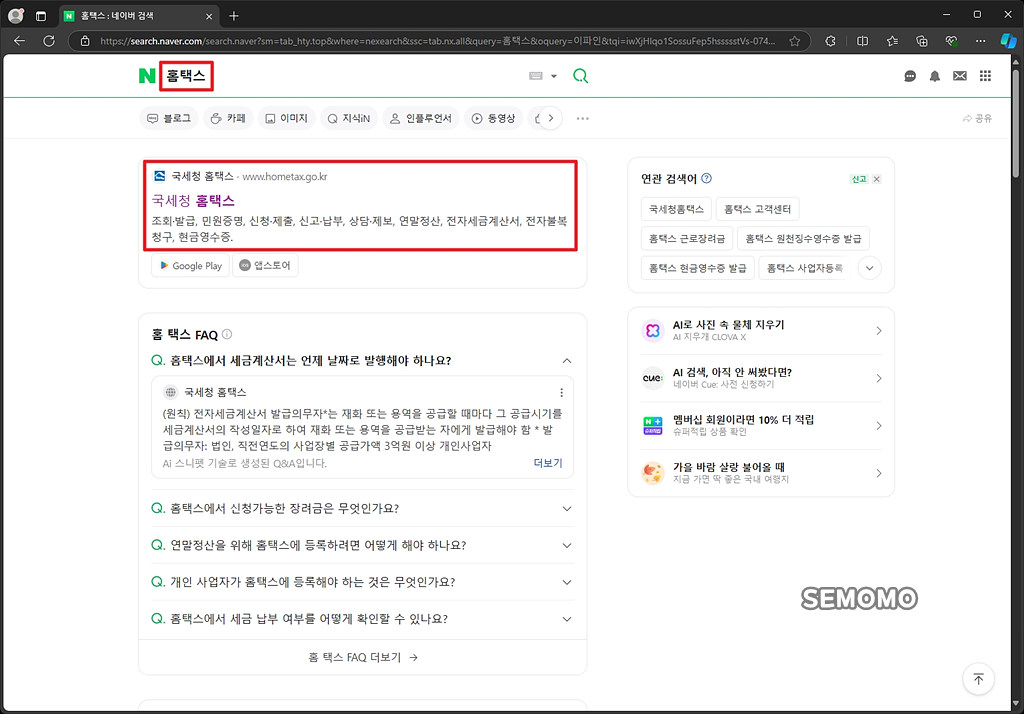Screen dimensions: 1024x714
Task: Click the browser address bar URL
Action: [438, 41]
